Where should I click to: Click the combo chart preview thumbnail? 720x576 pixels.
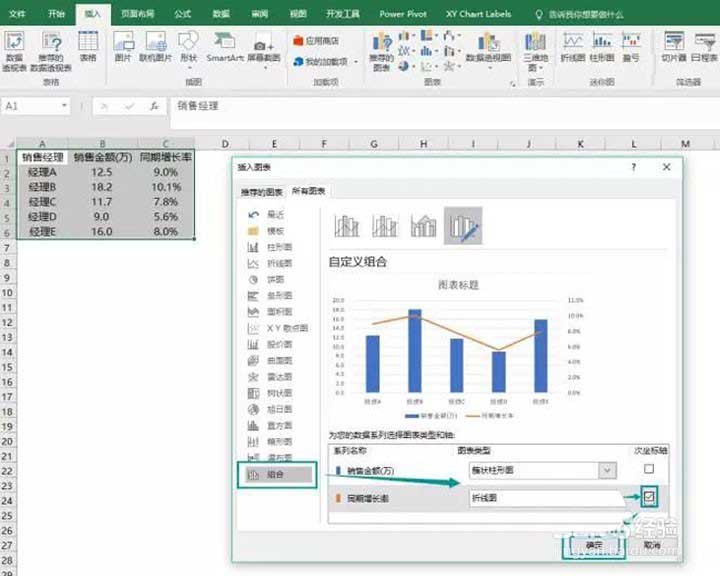(459, 349)
